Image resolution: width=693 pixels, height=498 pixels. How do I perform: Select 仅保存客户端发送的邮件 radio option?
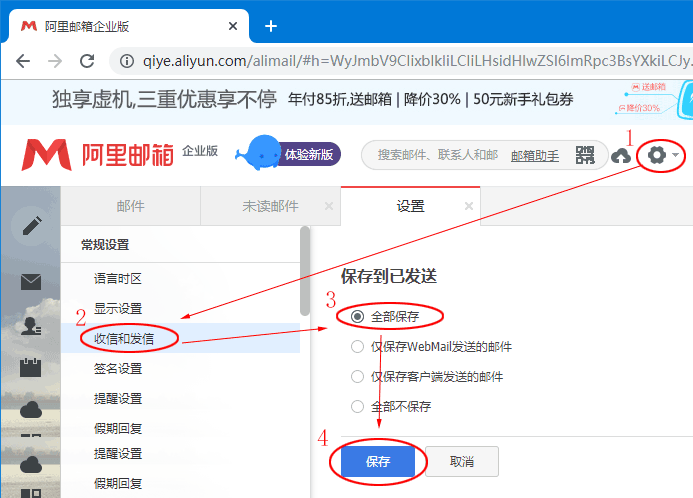[357, 376]
